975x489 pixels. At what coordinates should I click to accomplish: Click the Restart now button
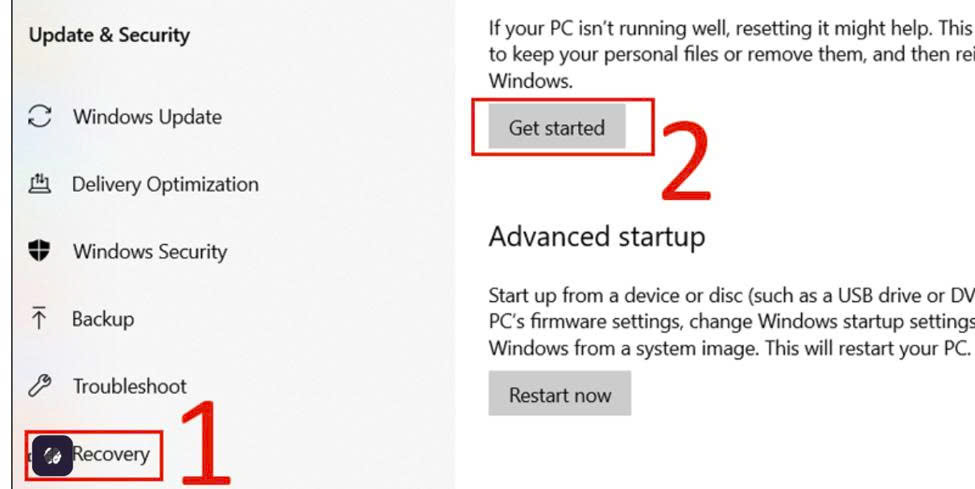[560, 393]
